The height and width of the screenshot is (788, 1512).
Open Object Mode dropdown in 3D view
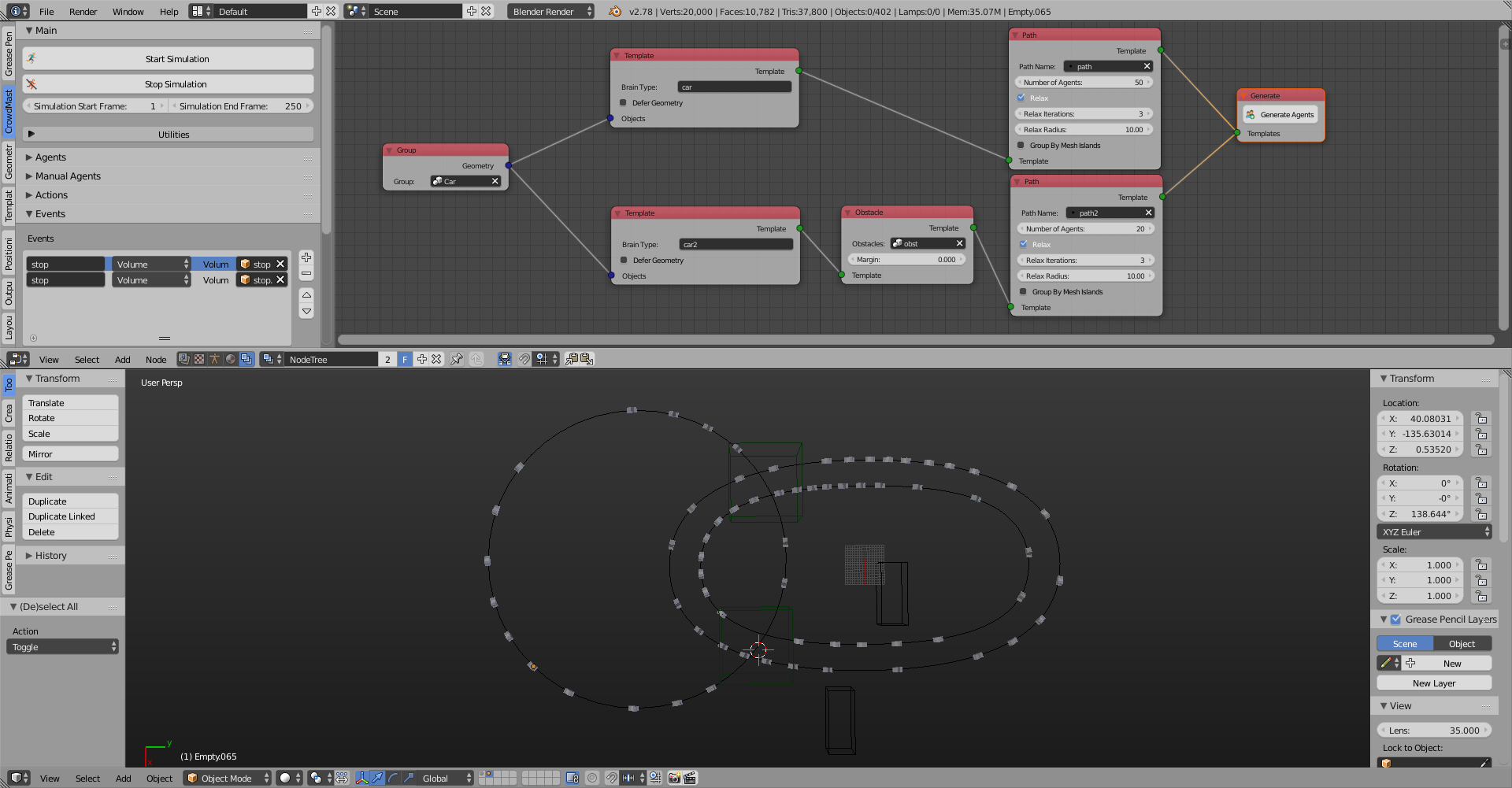(x=228, y=779)
